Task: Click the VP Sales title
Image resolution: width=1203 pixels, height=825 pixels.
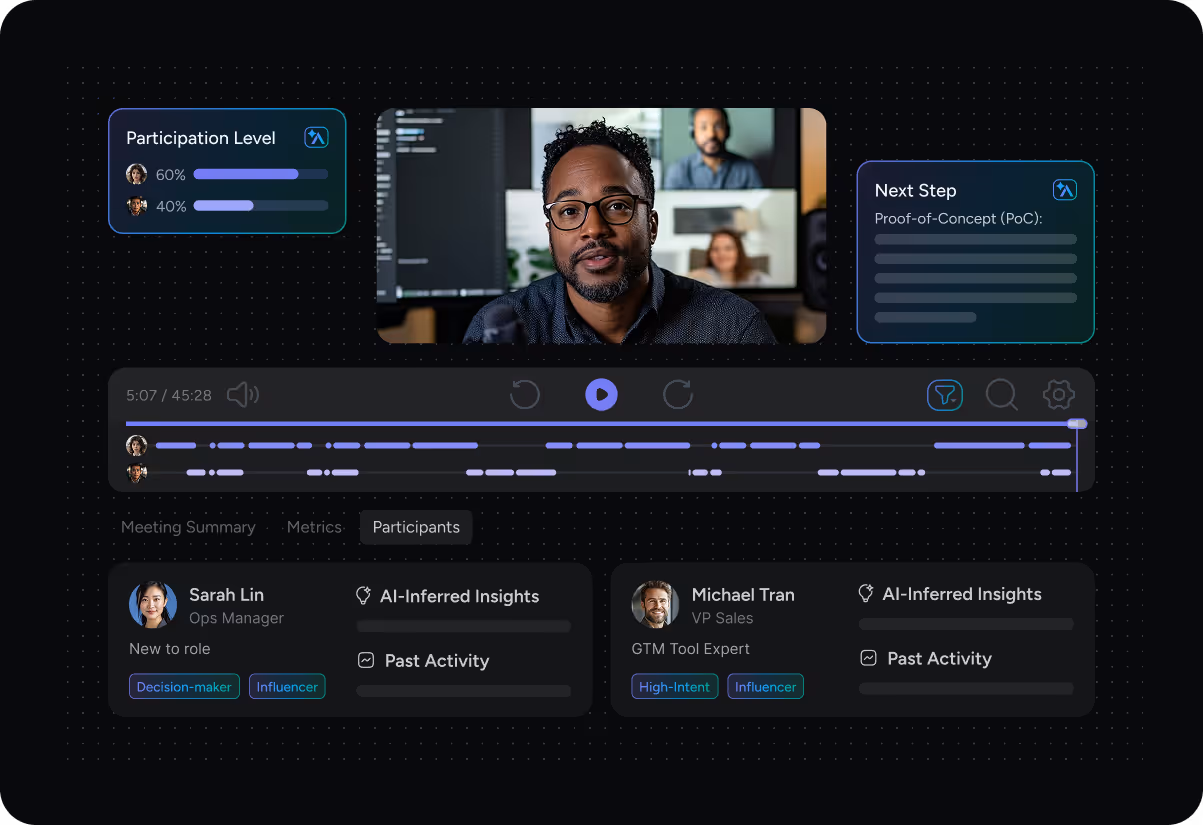Action: [723, 618]
